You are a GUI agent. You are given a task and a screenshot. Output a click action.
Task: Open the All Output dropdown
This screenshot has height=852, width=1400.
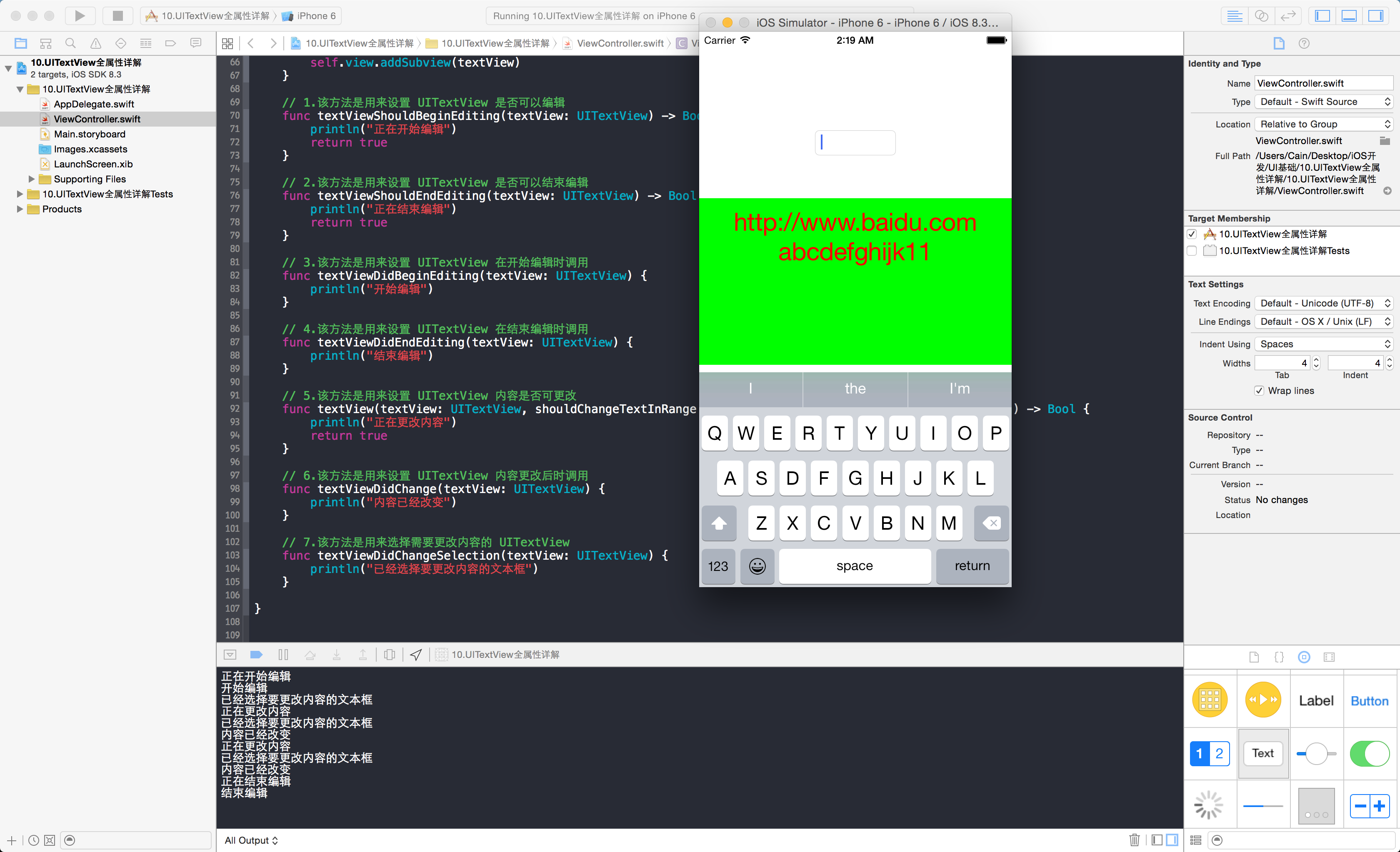250,840
